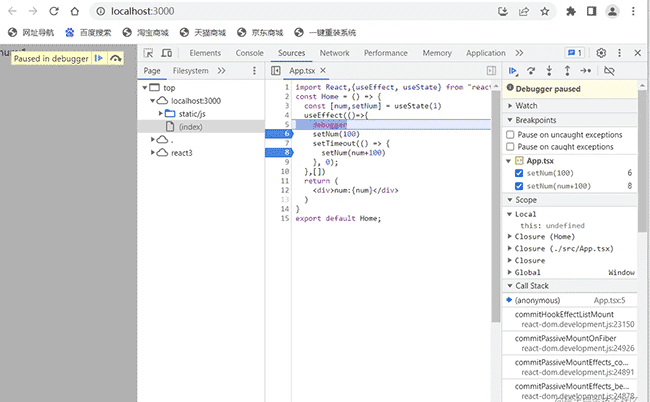Activate the inspect element picker icon

tap(148, 53)
